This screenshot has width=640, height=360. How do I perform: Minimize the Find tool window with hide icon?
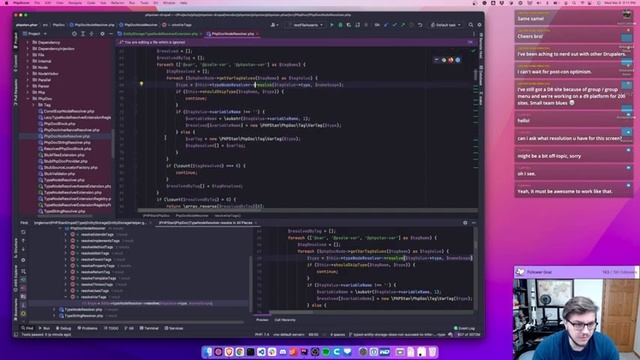(x=473, y=223)
